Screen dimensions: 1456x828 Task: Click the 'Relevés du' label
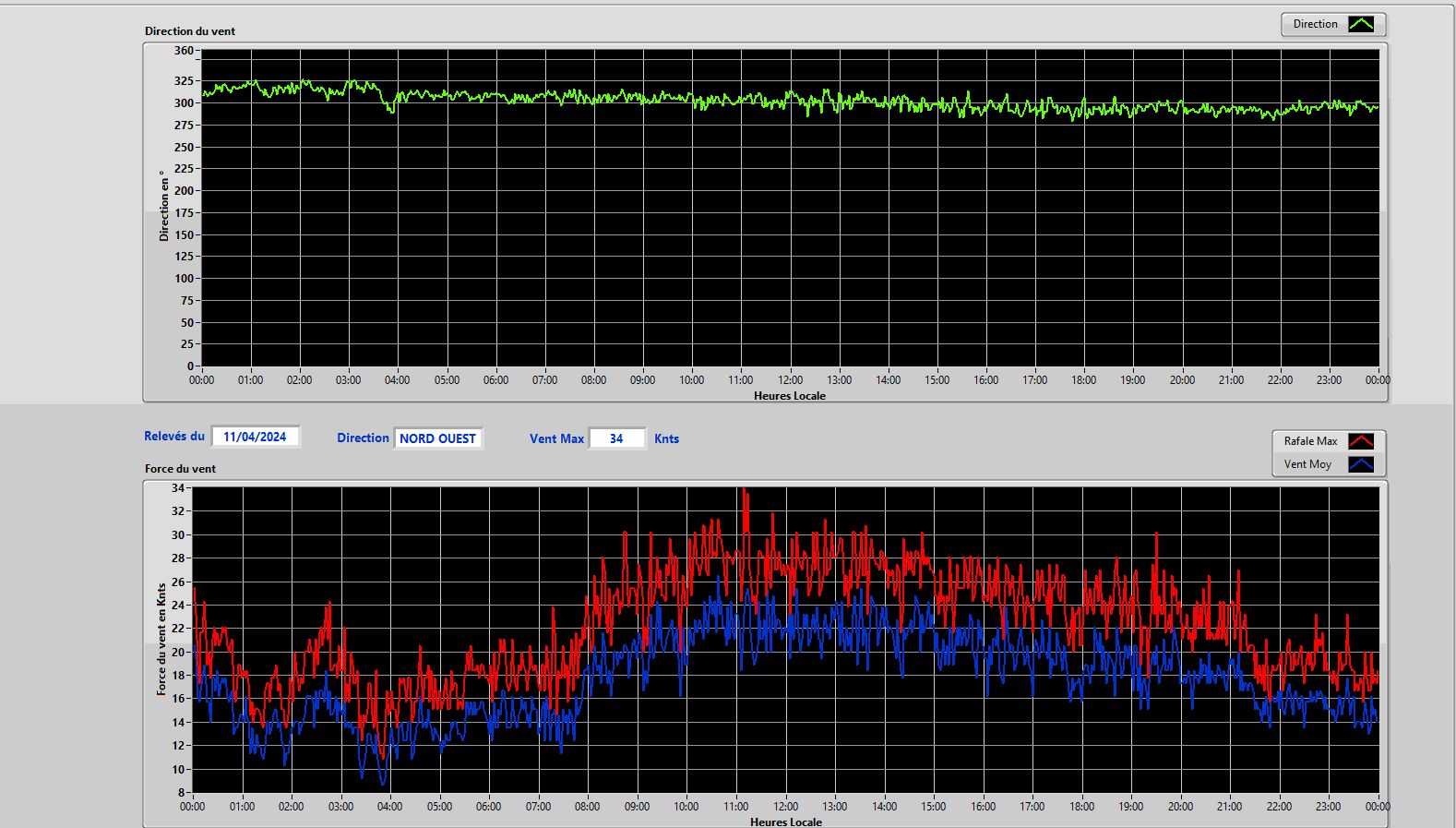click(174, 436)
